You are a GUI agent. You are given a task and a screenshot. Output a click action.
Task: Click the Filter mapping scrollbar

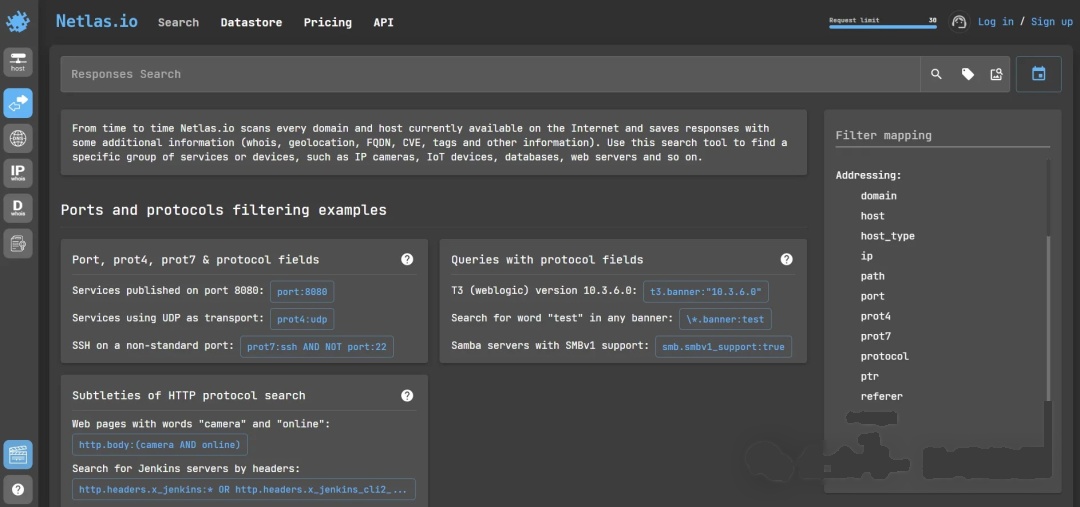tap(1049, 317)
